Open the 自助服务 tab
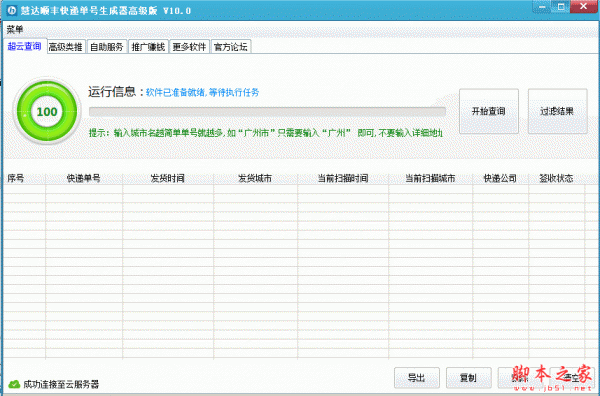600x396 pixels. coord(107,47)
